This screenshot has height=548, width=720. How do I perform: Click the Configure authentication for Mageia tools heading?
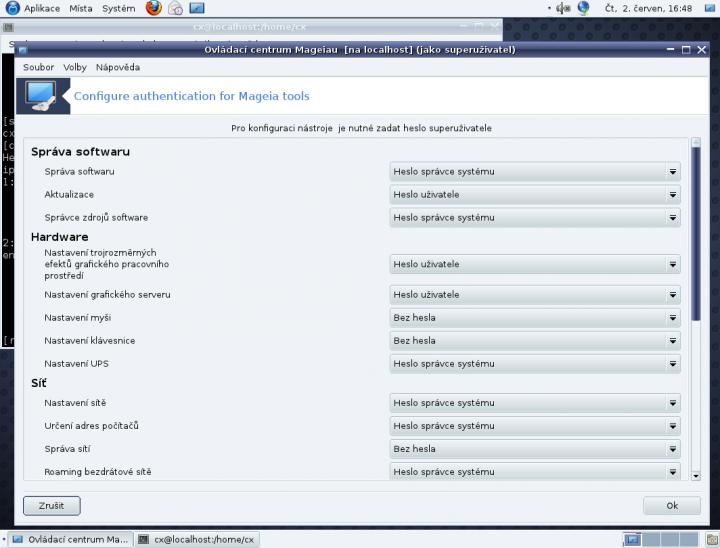tap(191, 96)
